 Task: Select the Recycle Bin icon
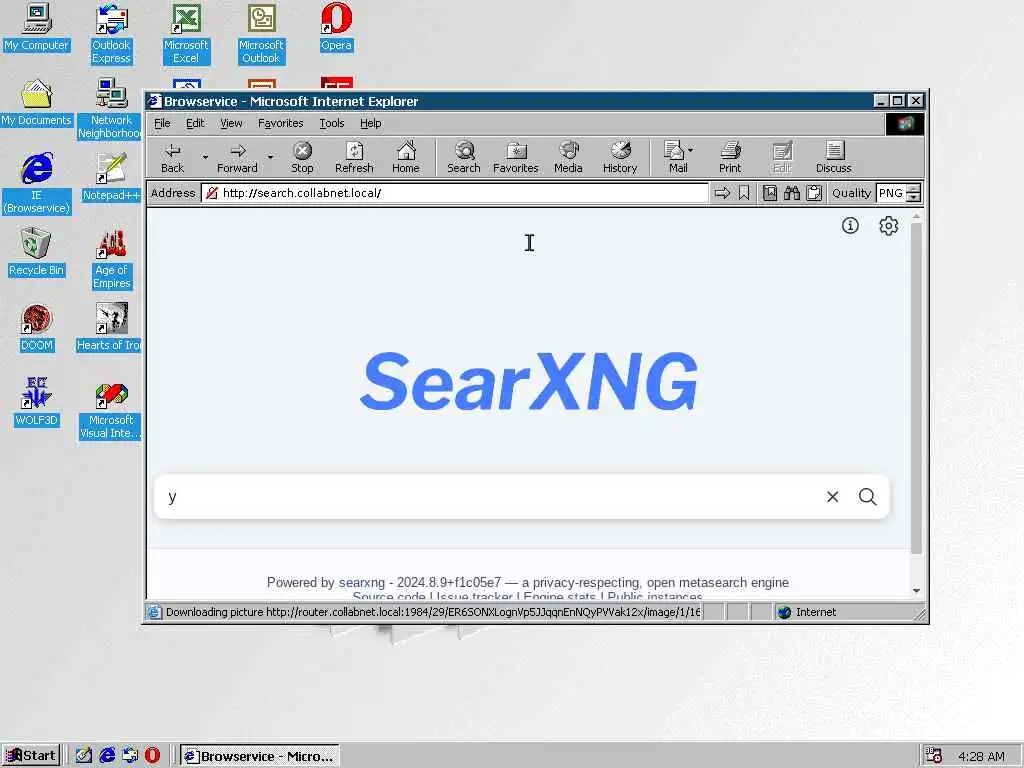37,253
